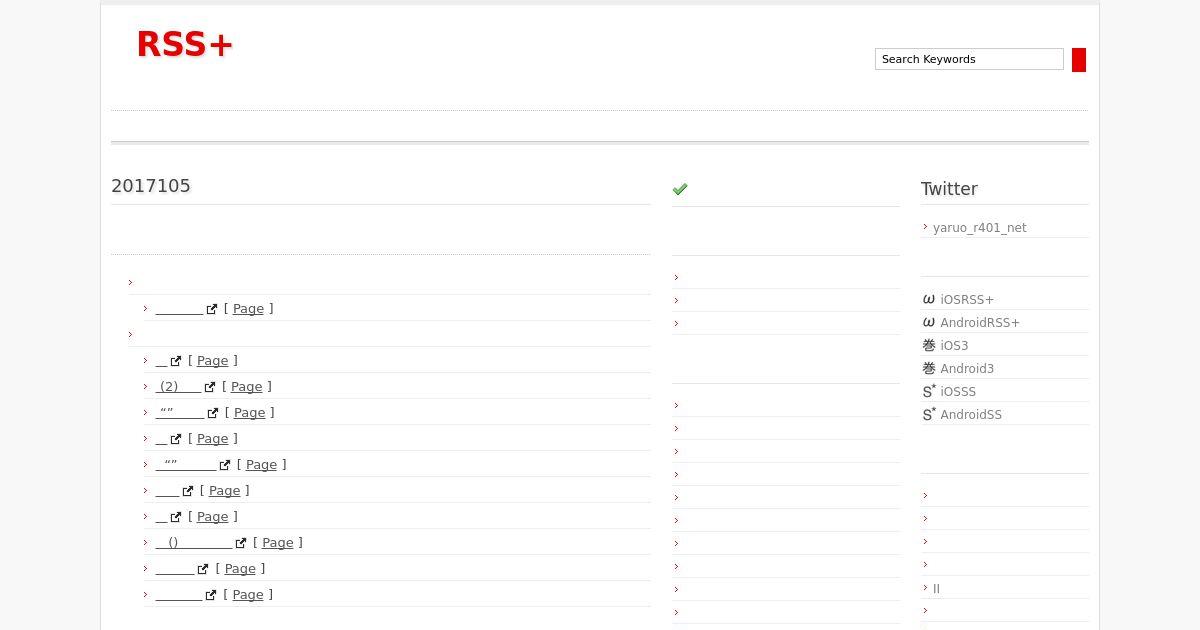Click the green checkmark icon
Screen dimensions: 1200x630
tap(680, 189)
